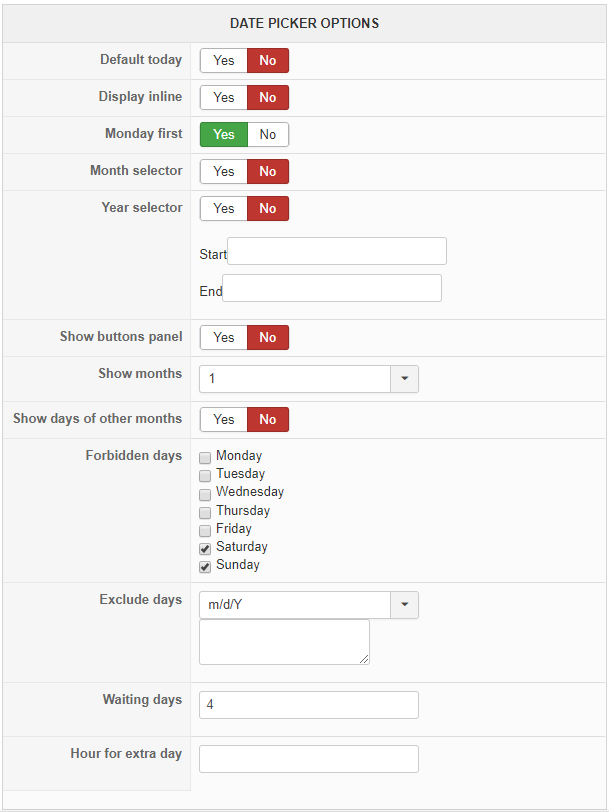Click the Waiting days input field
609x812 pixels.
click(308, 705)
